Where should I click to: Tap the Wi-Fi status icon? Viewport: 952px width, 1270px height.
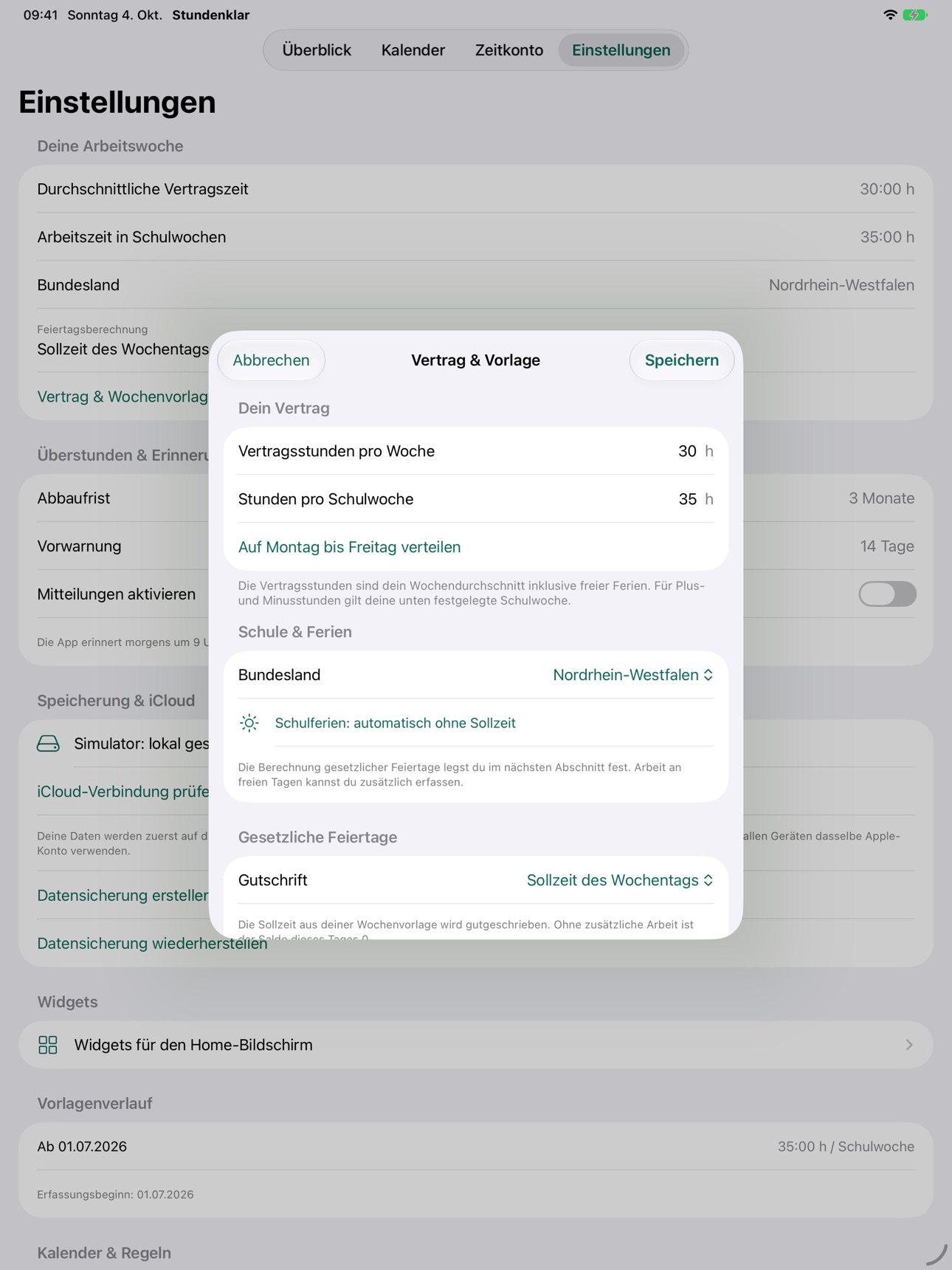(x=890, y=15)
